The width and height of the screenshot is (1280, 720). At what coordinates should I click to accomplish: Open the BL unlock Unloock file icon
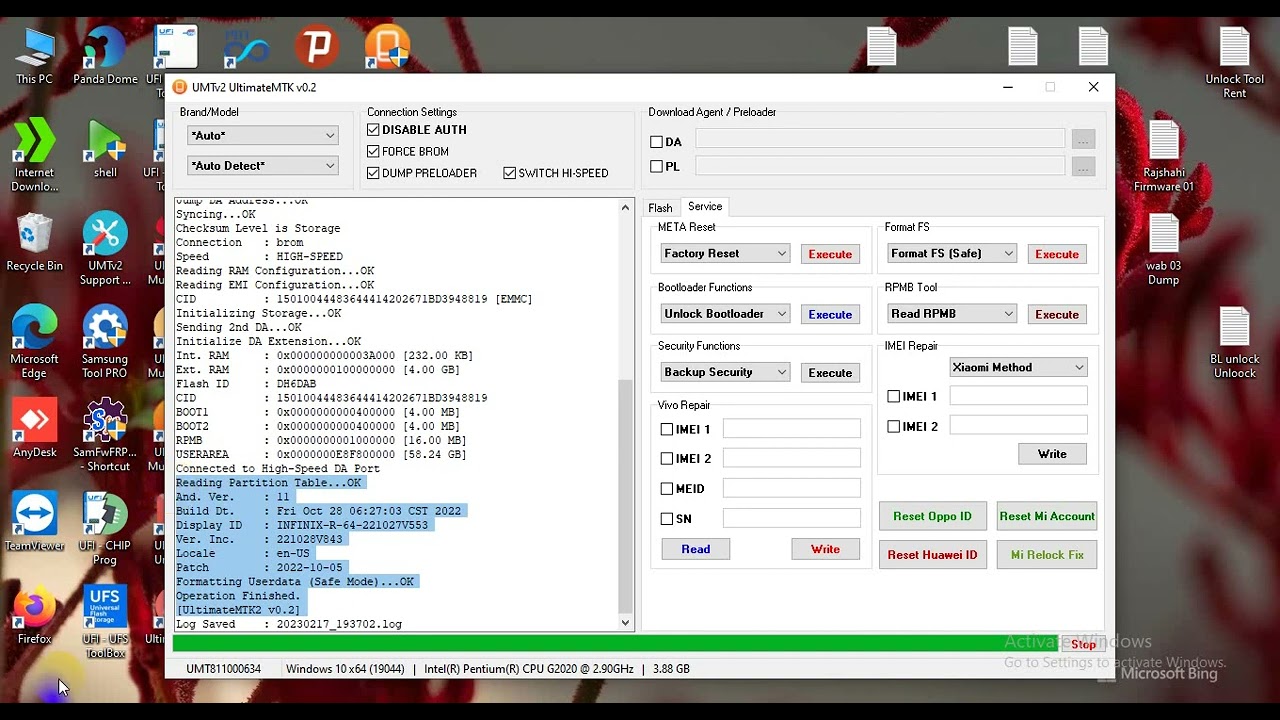tap(1235, 342)
